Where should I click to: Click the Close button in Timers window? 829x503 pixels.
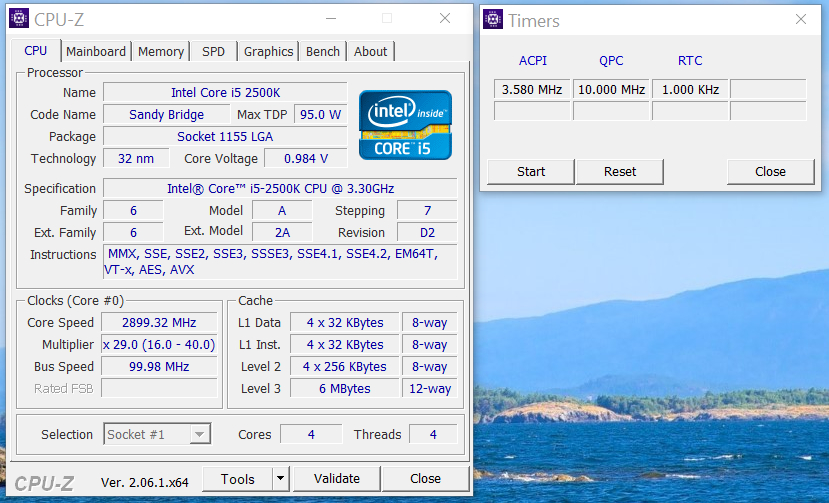[770, 171]
